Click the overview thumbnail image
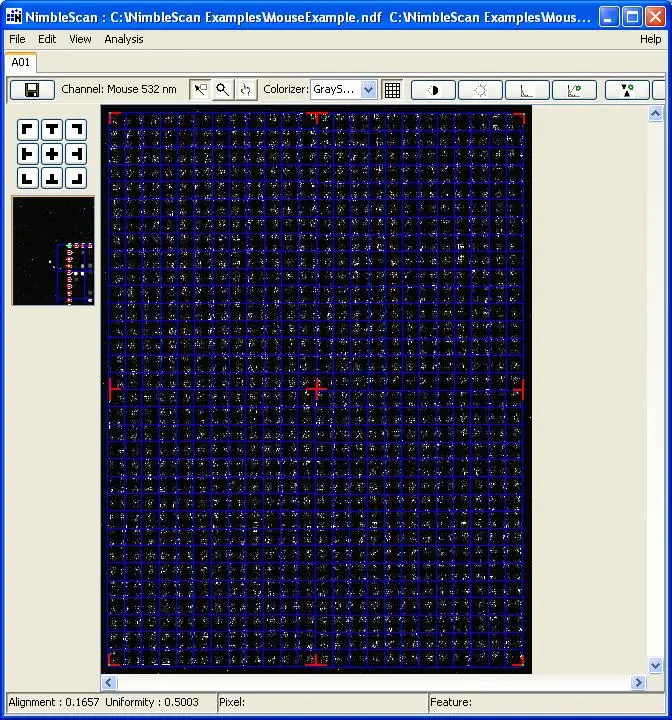 (x=53, y=251)
